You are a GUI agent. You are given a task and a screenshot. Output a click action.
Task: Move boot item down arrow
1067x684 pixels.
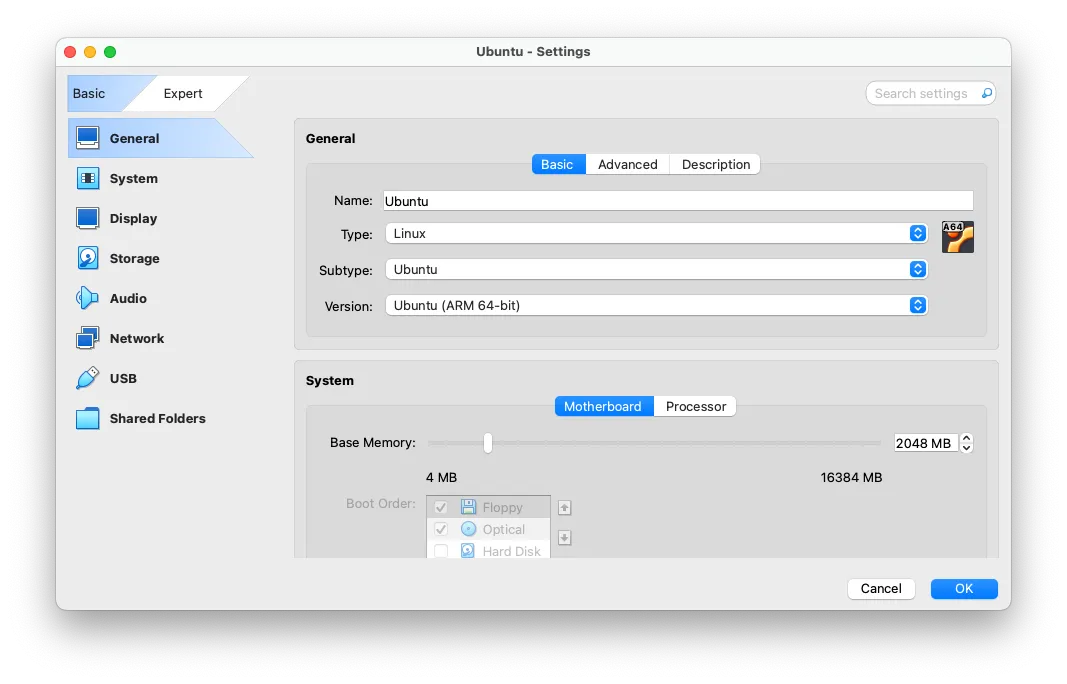(564, 538)
